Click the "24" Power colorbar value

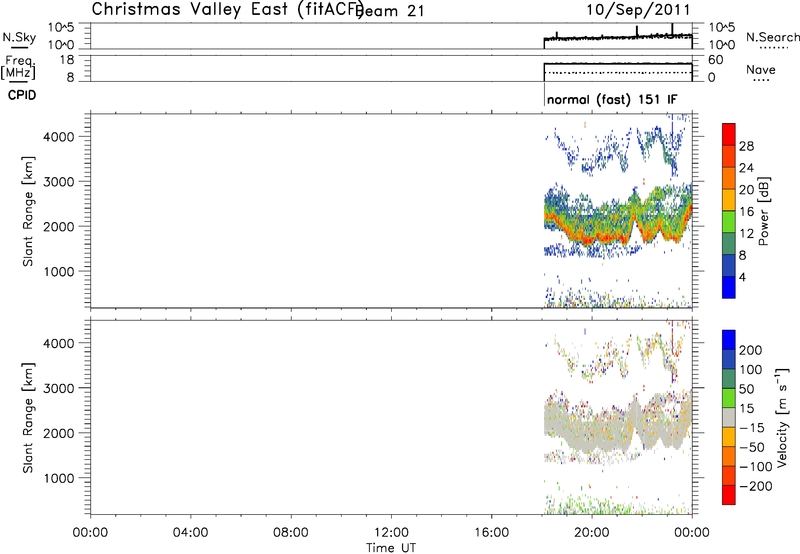(x=746, y=168)
